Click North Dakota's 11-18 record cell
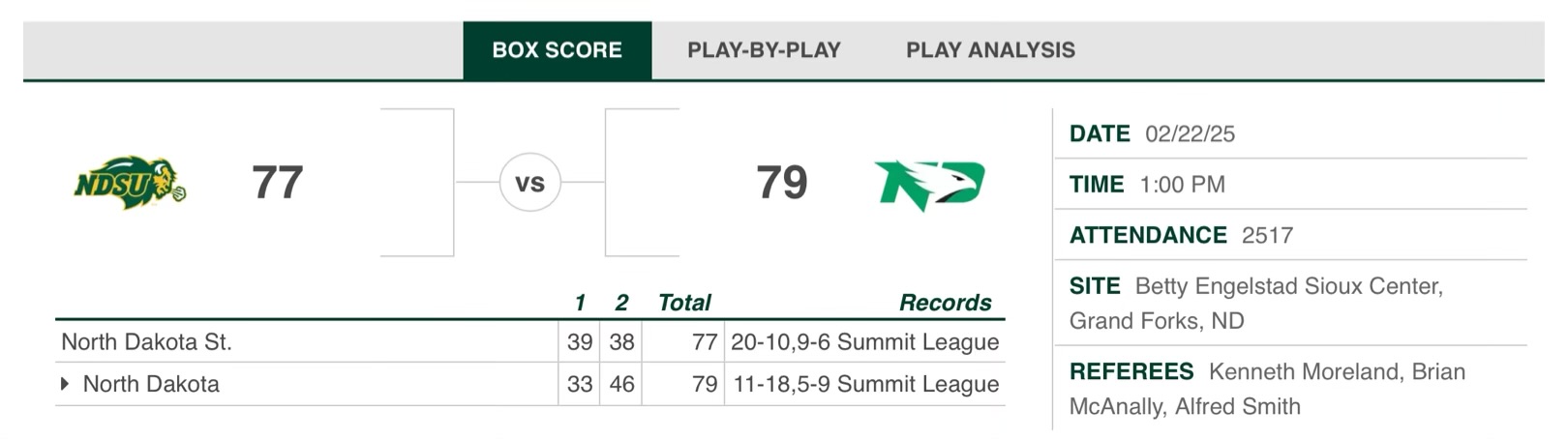Image resolution: width=1568 pixels, height=439 pixels. click(x=865, y=384)
